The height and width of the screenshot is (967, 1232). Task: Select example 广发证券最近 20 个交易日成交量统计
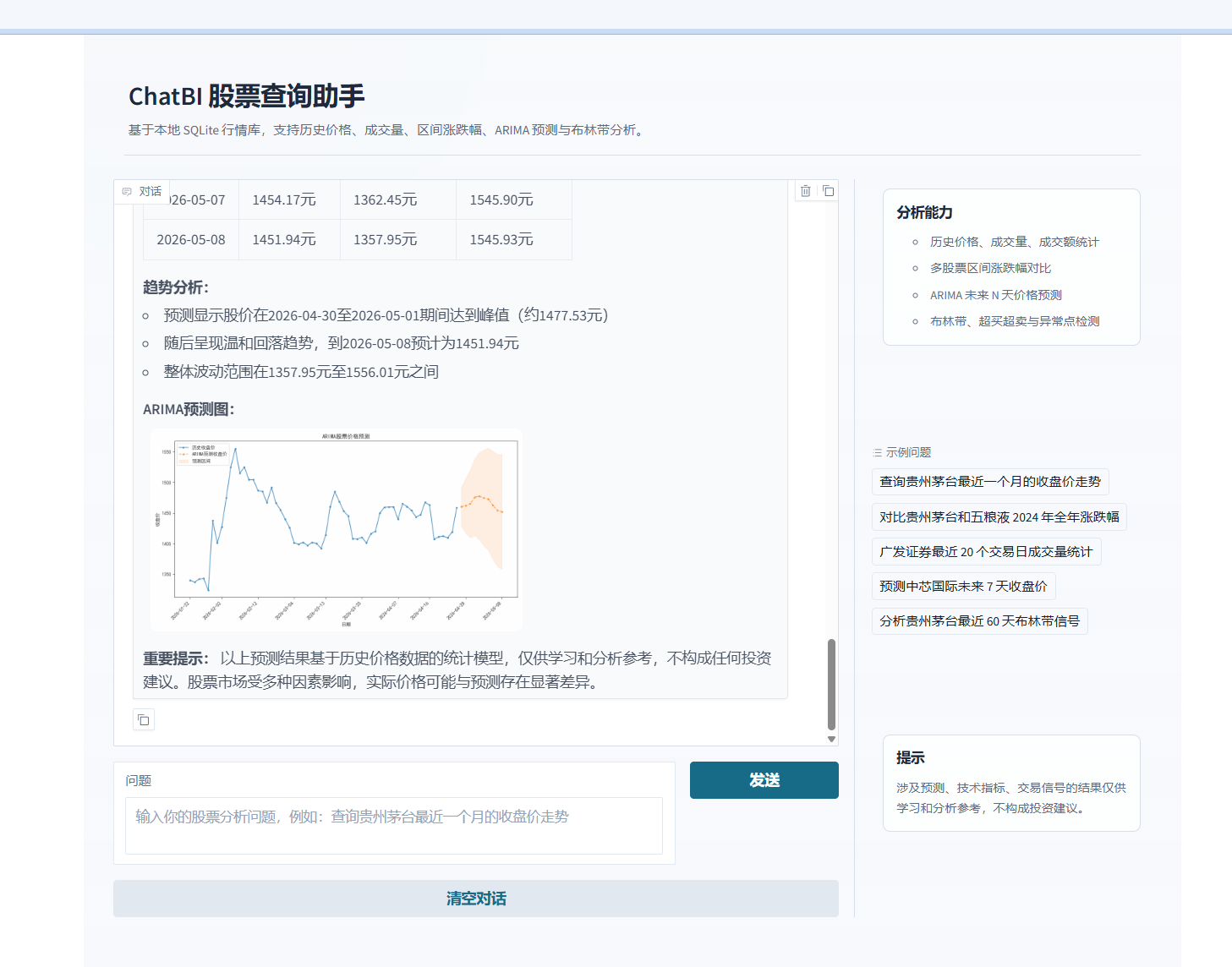pos(986,552)
